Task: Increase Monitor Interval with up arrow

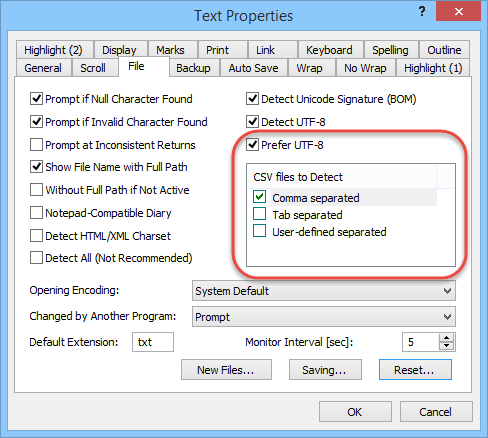Action: pyautogui.click(x=446, y=338)
